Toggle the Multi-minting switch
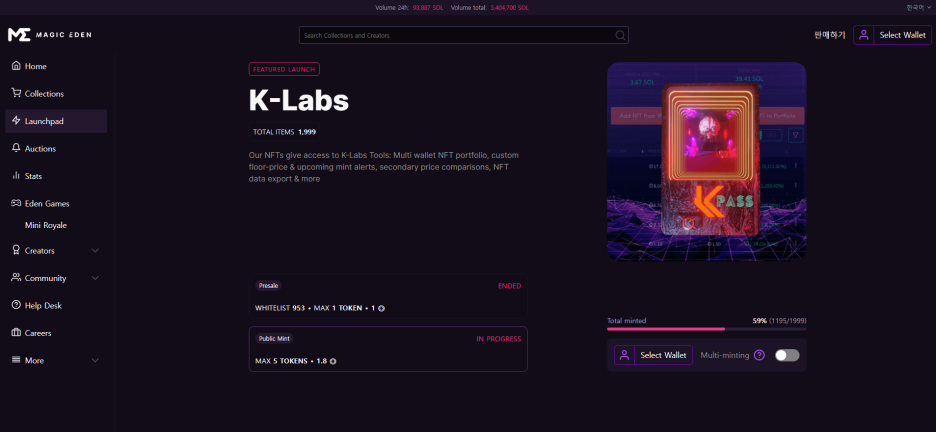 pyautogui.click(x=787, y=355)
